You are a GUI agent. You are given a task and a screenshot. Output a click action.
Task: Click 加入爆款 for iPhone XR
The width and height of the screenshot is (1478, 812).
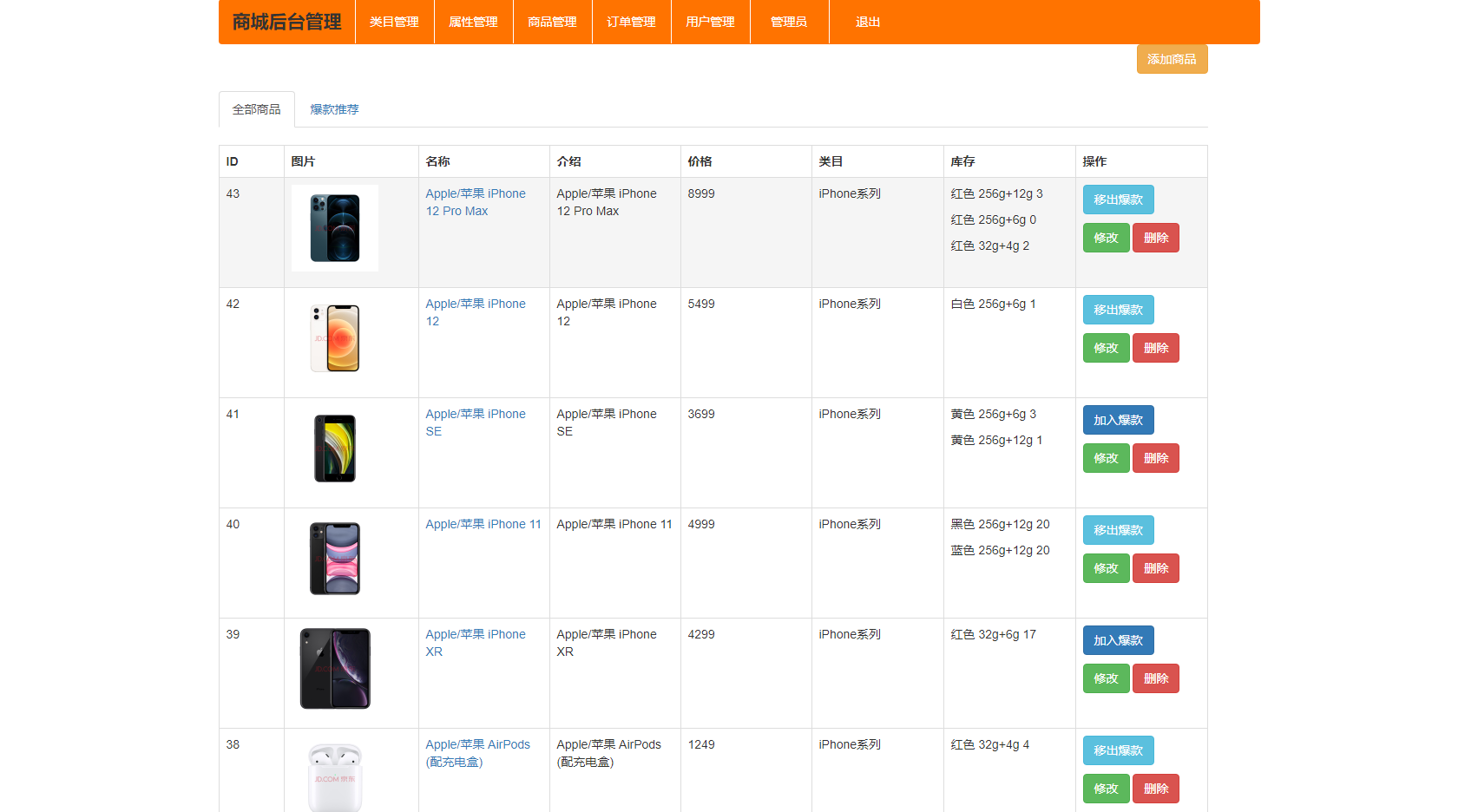click(x=1118, y=640)
